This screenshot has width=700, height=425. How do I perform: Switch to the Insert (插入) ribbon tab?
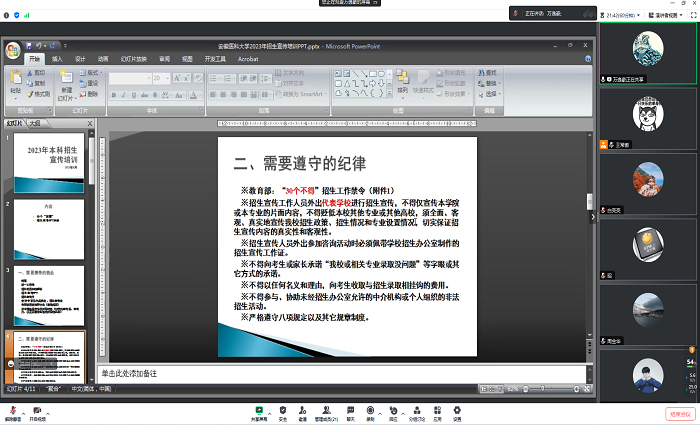point(57,59)
